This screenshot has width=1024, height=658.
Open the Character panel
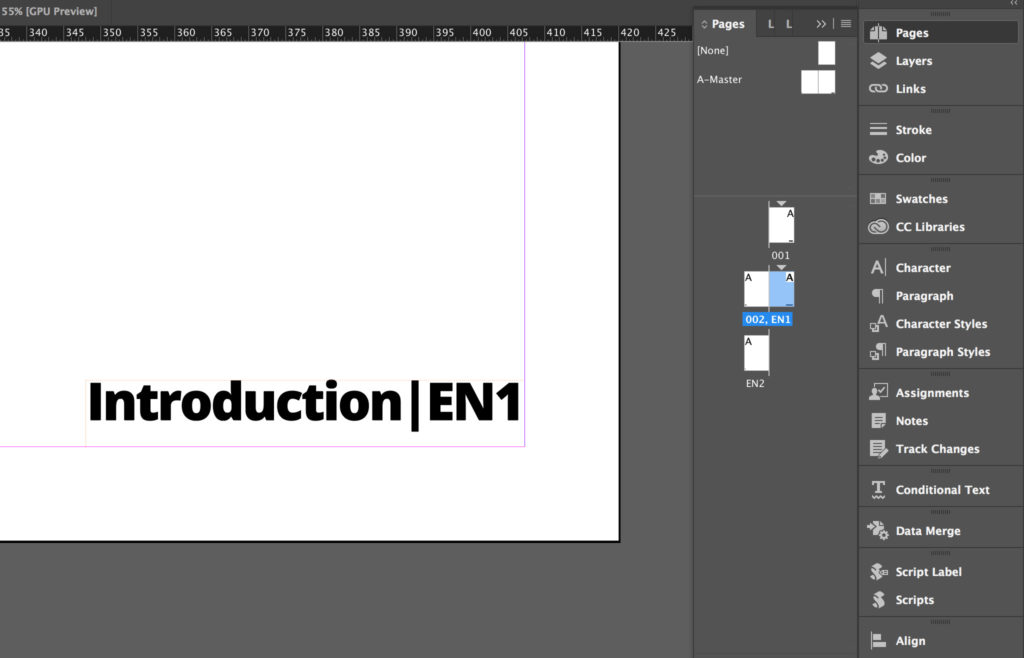[x=921, y=267]
